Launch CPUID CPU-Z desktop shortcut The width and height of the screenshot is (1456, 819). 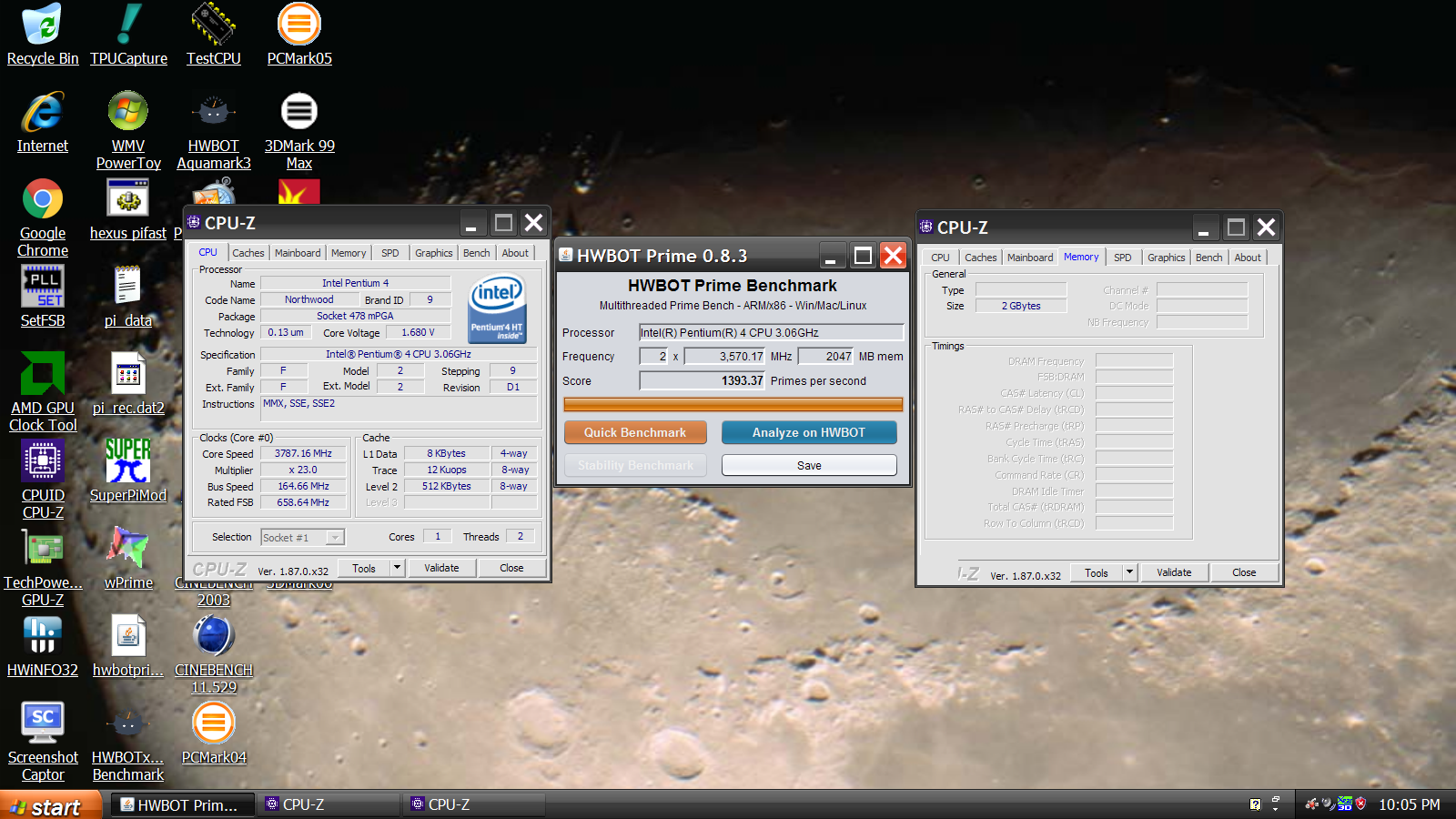point(42,480)
